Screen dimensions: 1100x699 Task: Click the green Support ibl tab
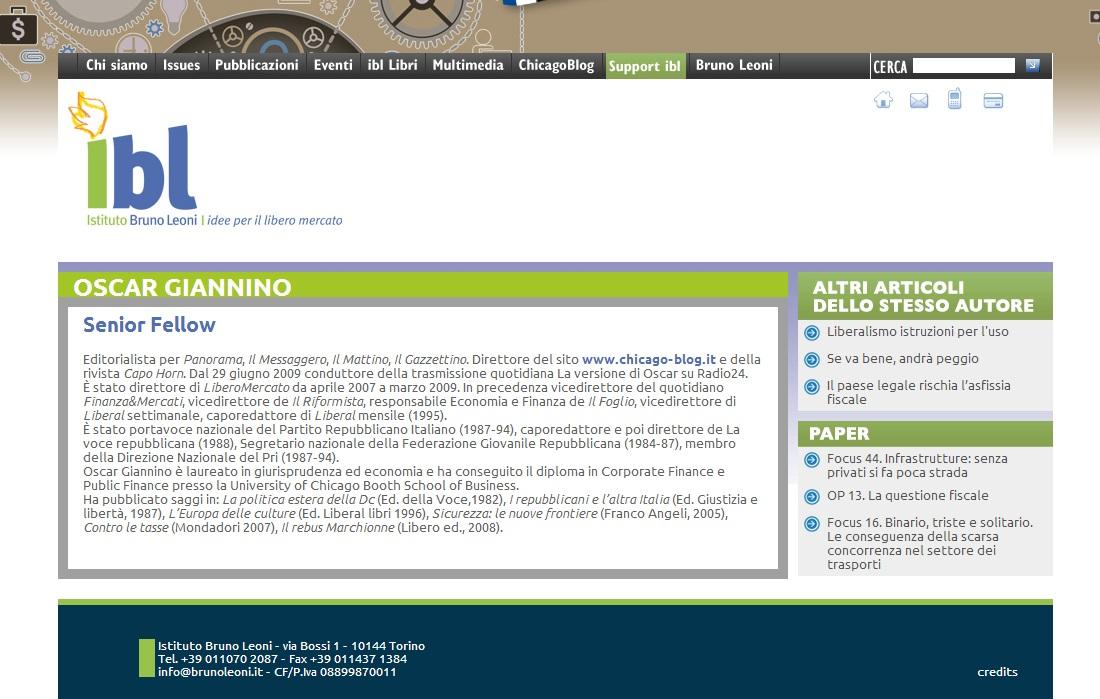point(645,66)
